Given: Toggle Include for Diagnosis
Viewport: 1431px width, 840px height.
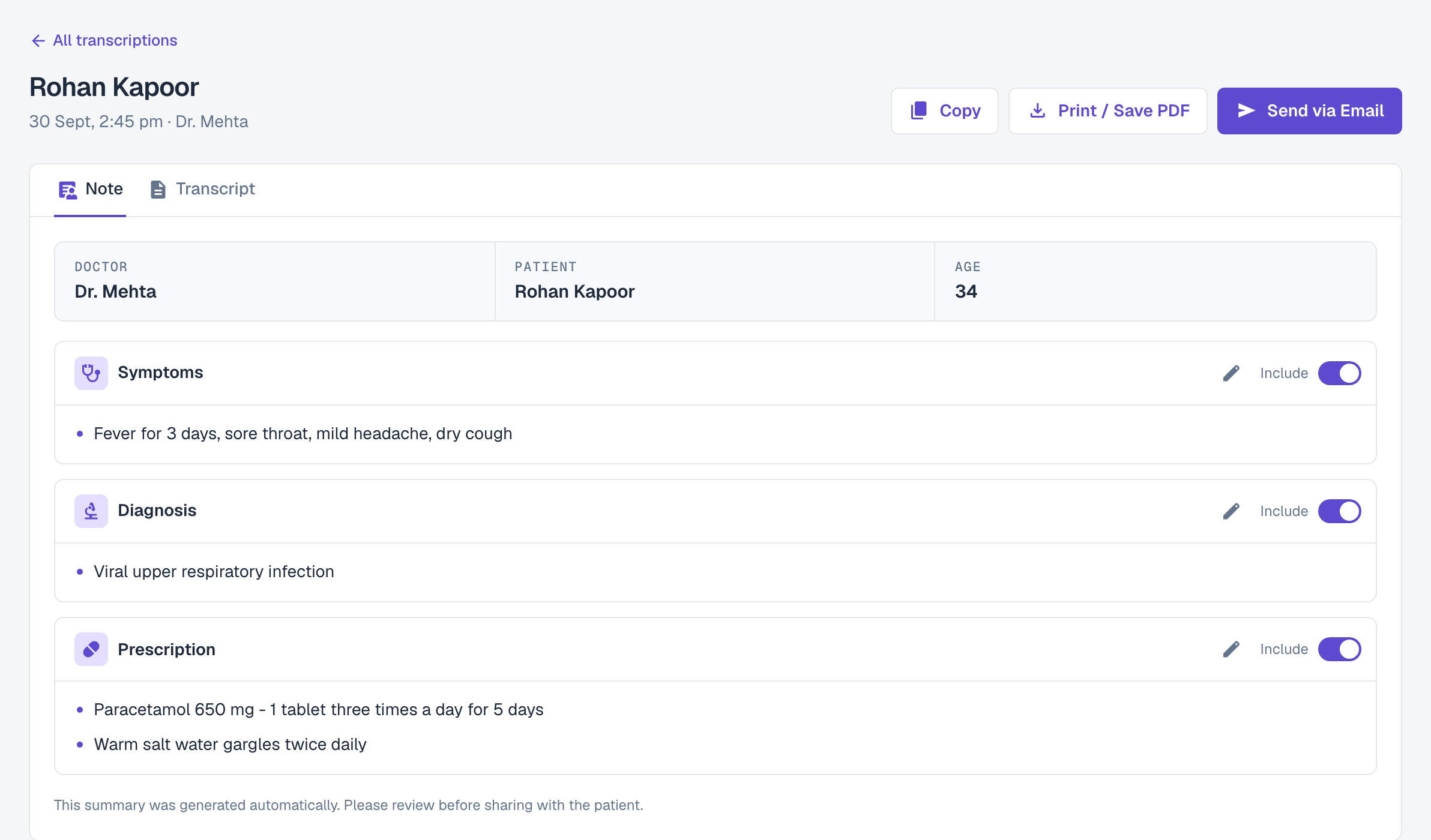Looking at the screenshot, I should 1339,511.
